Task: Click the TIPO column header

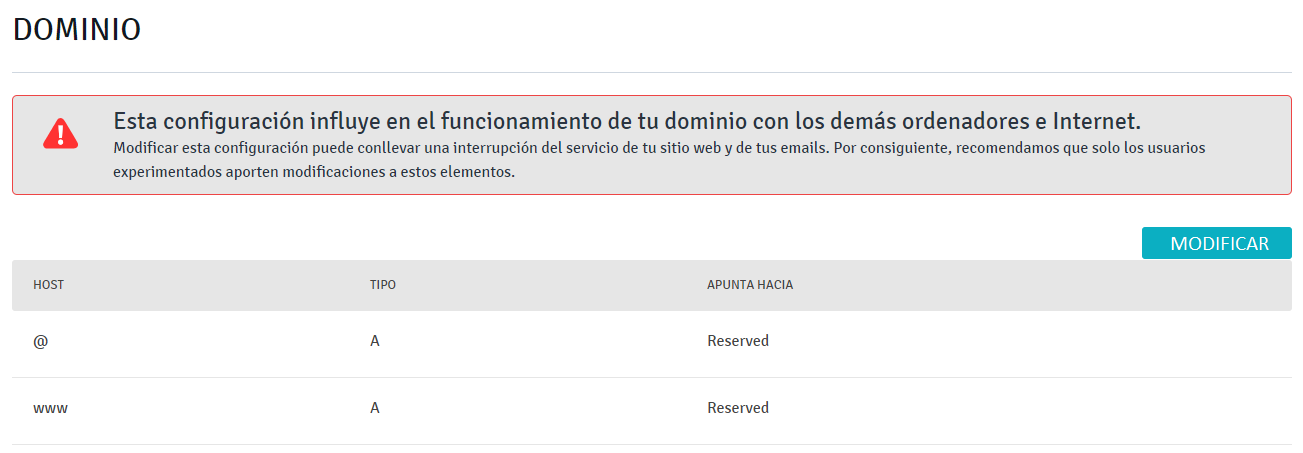Action: [383, 285]
